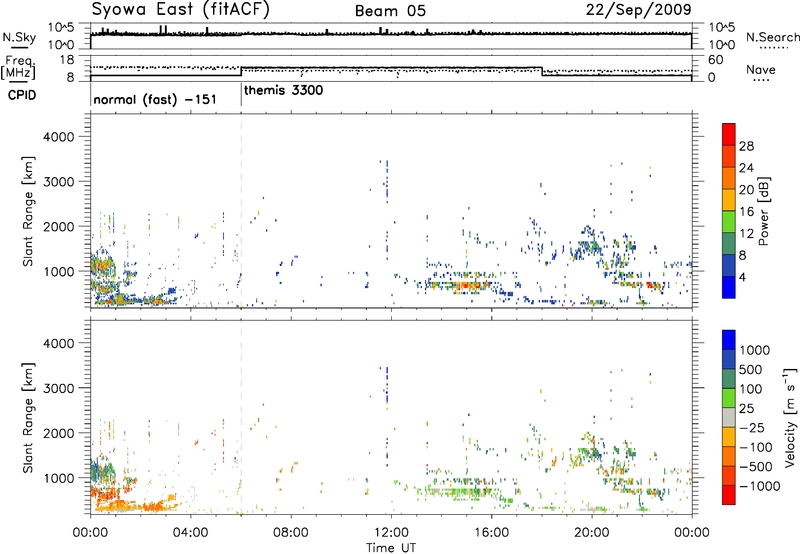Click the date '22/Sep/2009'
This screenshot has width=800, height=554.
click(638, 9)
